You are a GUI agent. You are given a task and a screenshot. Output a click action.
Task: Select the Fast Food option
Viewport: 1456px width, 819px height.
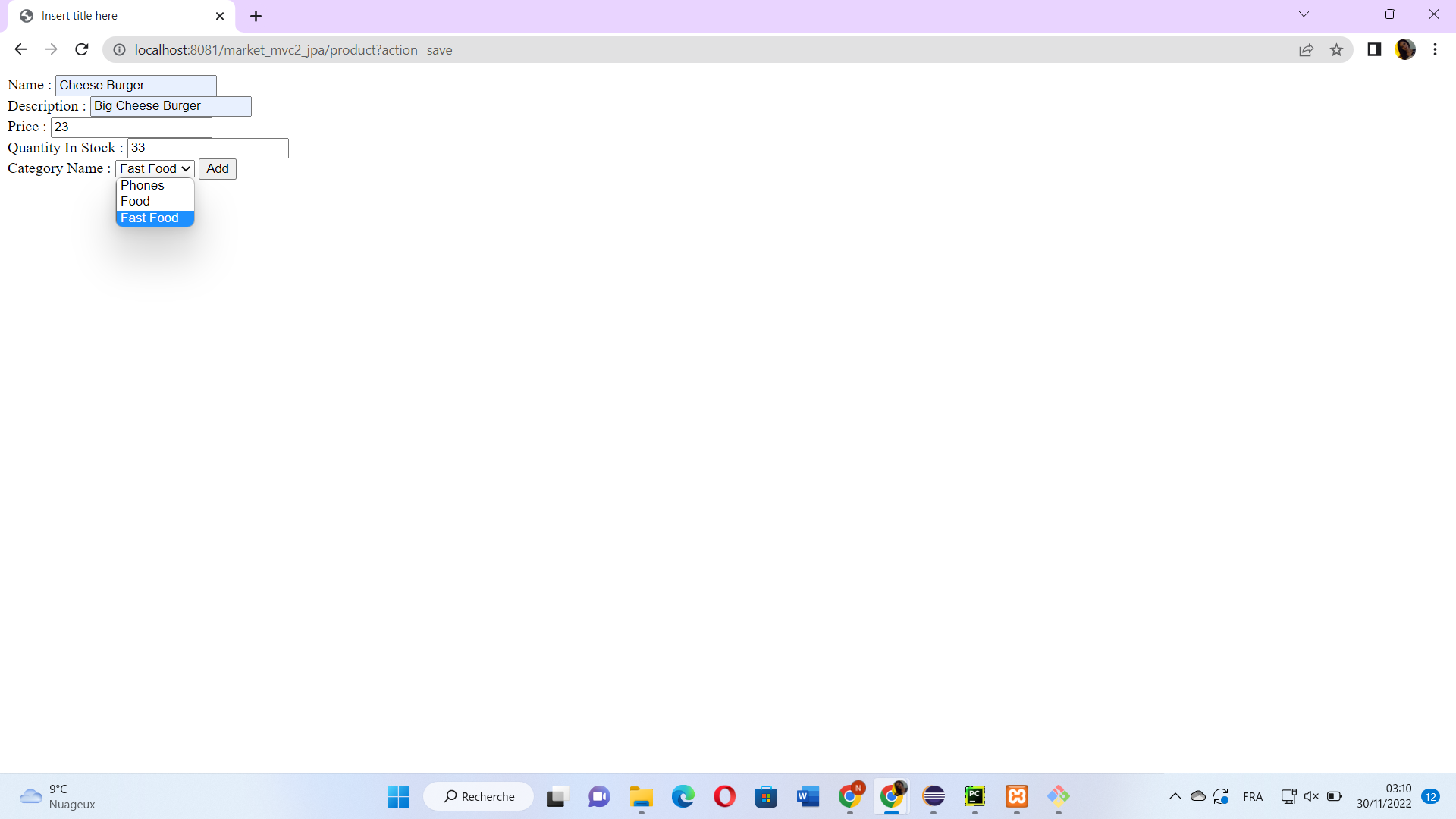[150, 218]
